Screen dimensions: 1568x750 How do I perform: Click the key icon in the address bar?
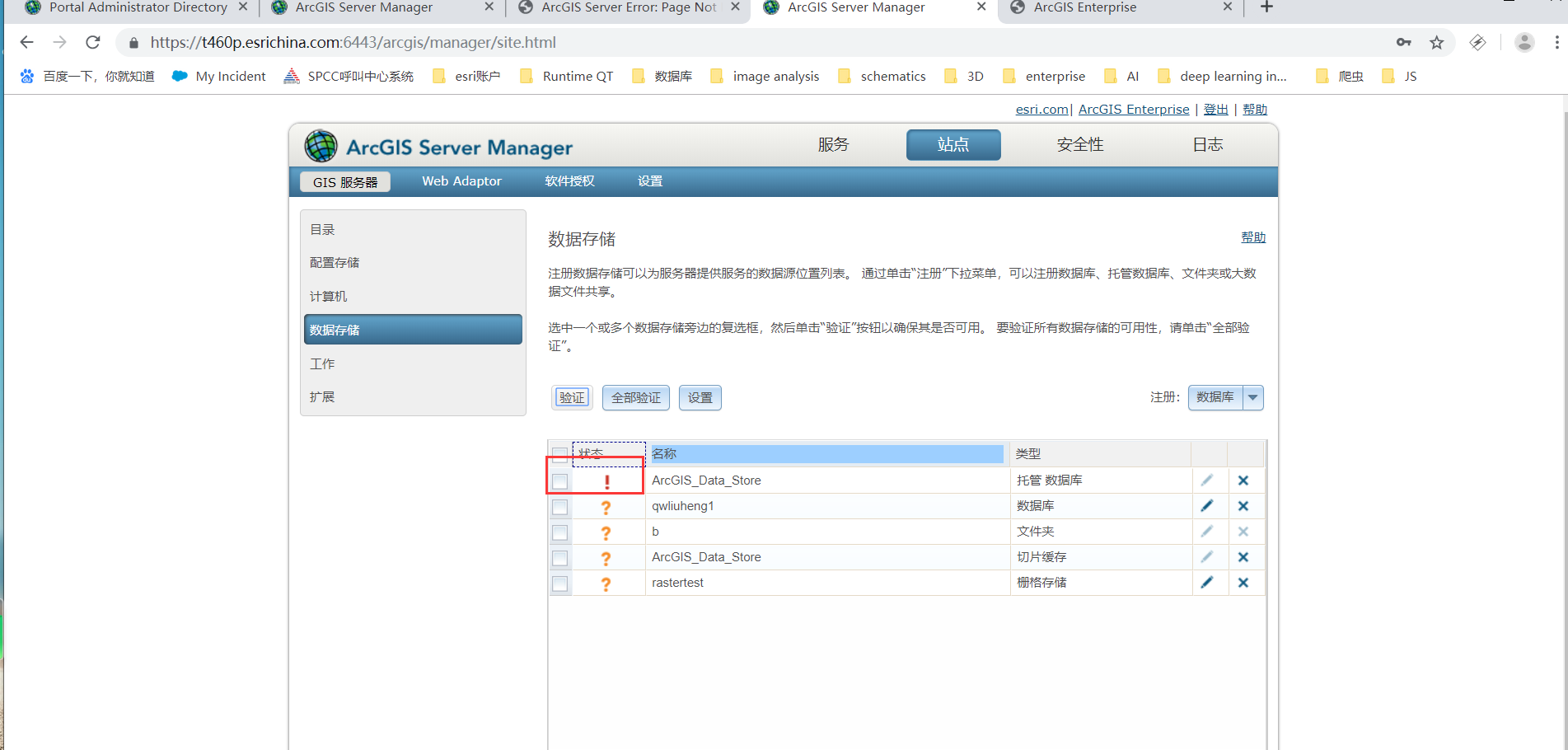[1402, 42]
